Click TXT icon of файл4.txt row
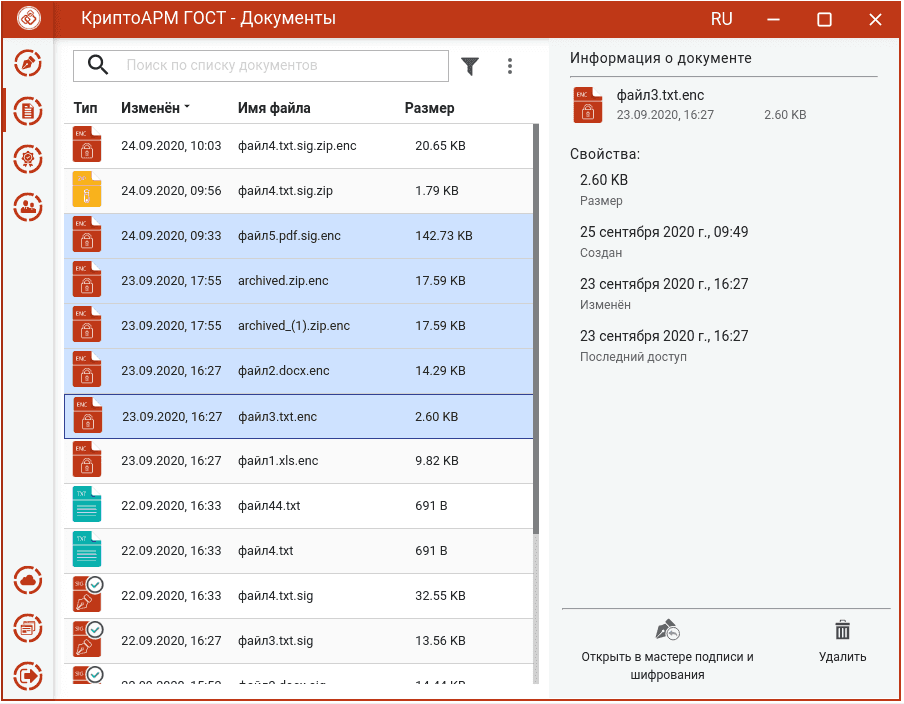 pos(87,549)
